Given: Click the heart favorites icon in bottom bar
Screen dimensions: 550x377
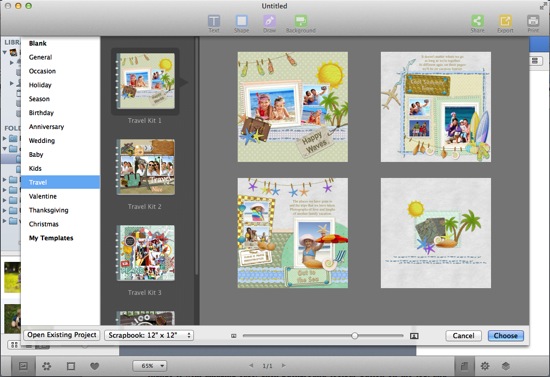Looking at the screenshot, I should (x=94, y=366).
